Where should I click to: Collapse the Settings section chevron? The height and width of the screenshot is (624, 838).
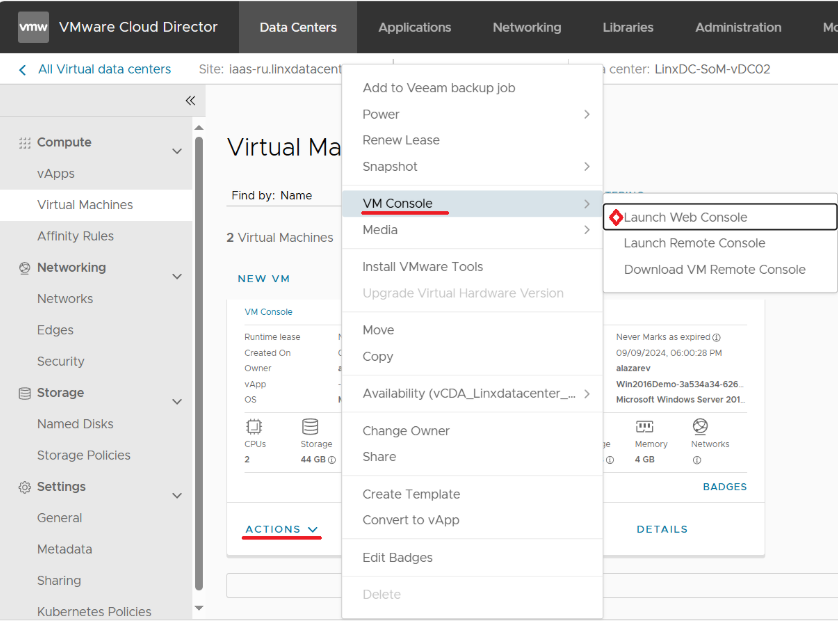click(x=177, y=496)
